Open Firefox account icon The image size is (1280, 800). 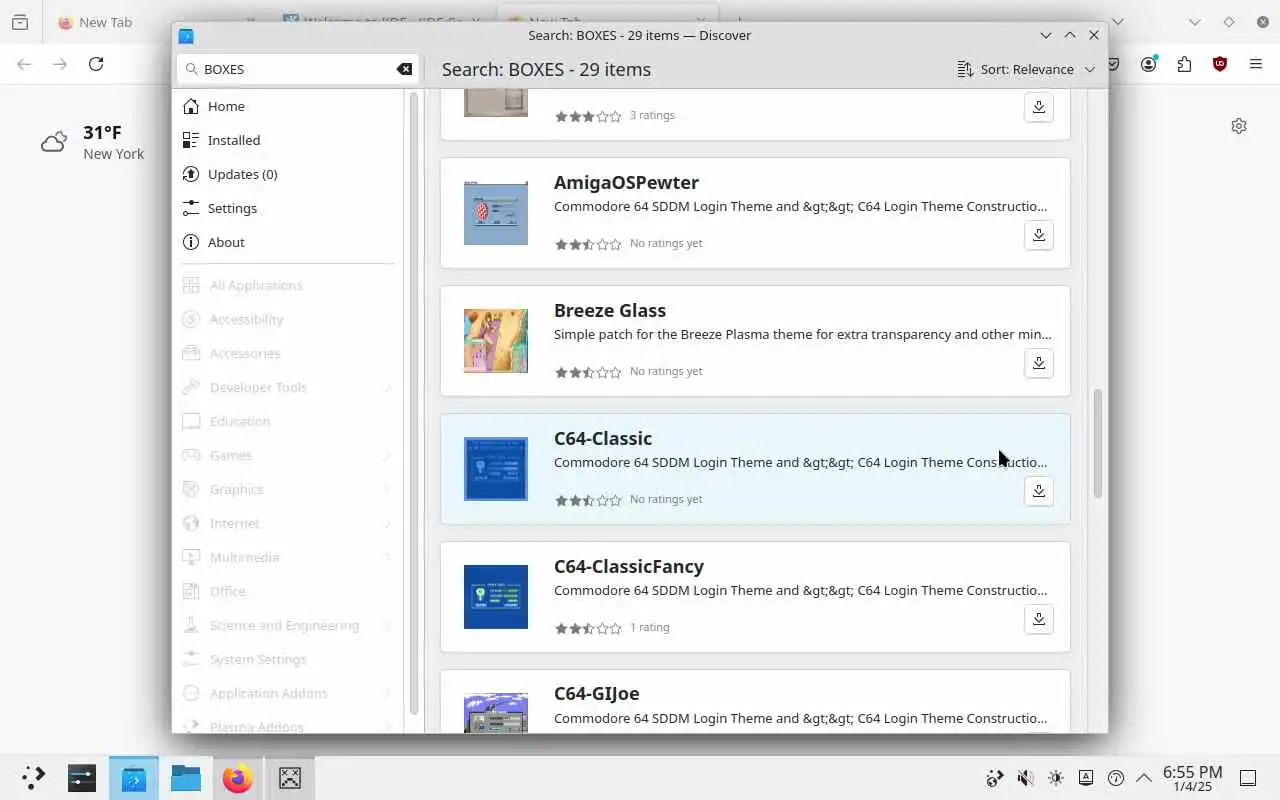pyautogui.click(x=1149, y=64)
